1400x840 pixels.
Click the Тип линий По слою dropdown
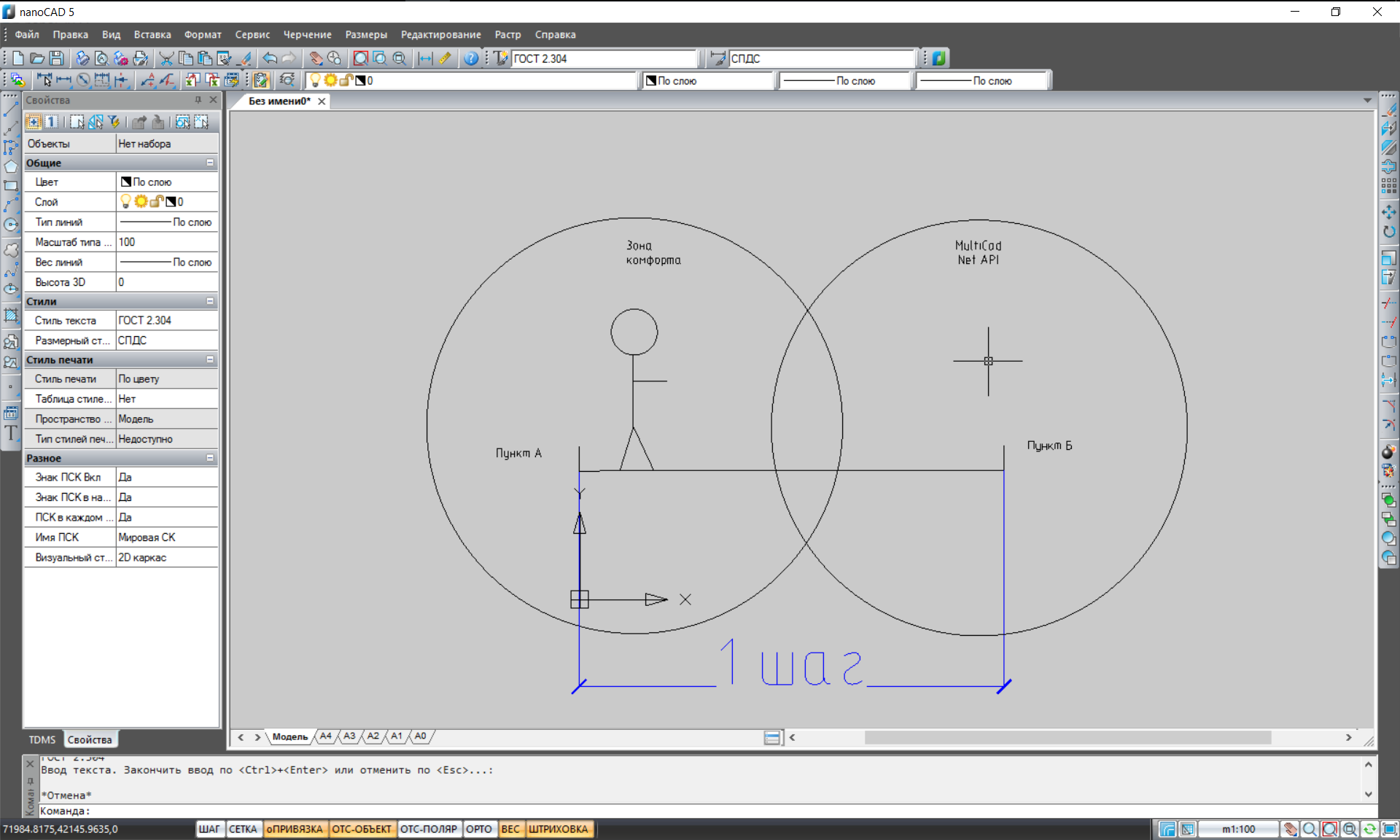[x=165, y=222]
